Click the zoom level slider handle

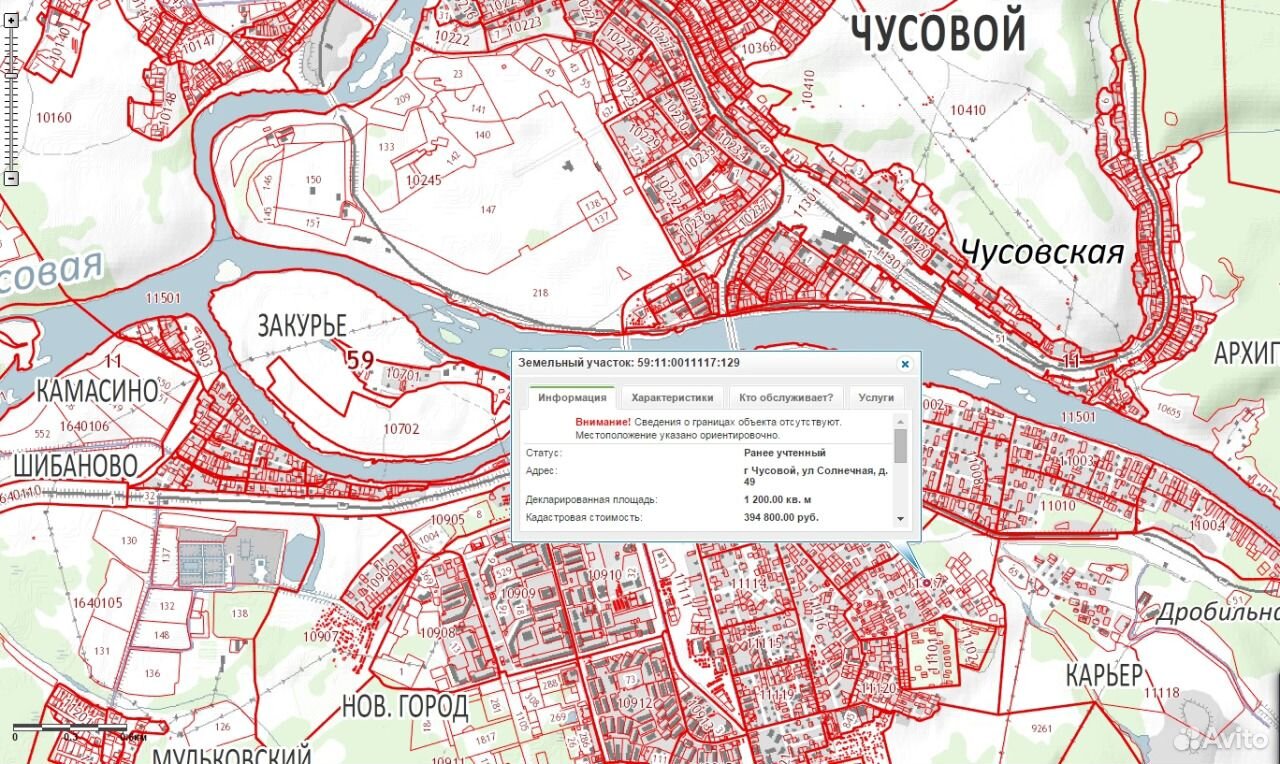(x=11, y=74)
